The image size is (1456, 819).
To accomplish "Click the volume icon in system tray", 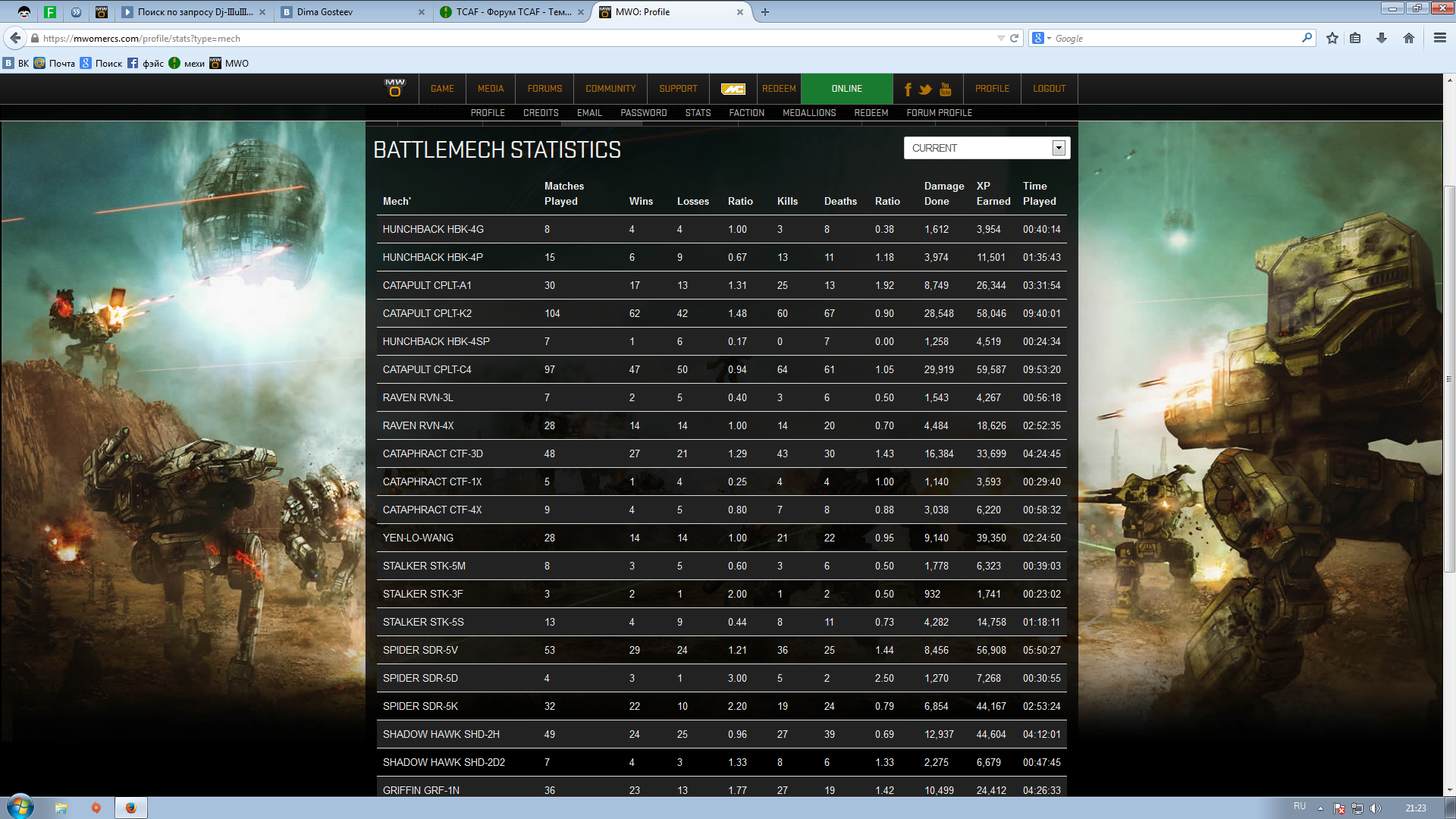I will coord(1376,808).
